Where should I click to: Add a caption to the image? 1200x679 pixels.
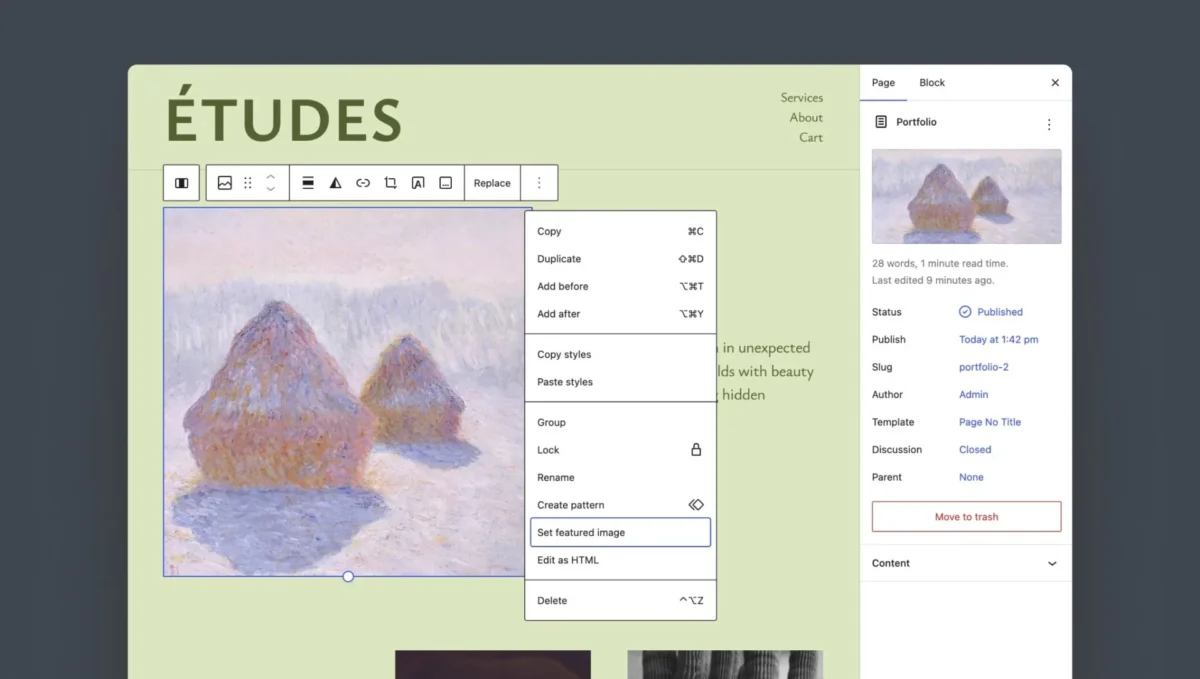click(446, 183)
